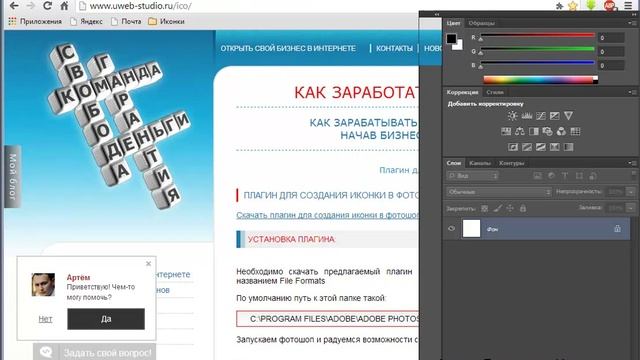The width and height of the screenshot is (640, 360).
Task: Open the Chrome hamburger menu
Action: tap(629, 6)
